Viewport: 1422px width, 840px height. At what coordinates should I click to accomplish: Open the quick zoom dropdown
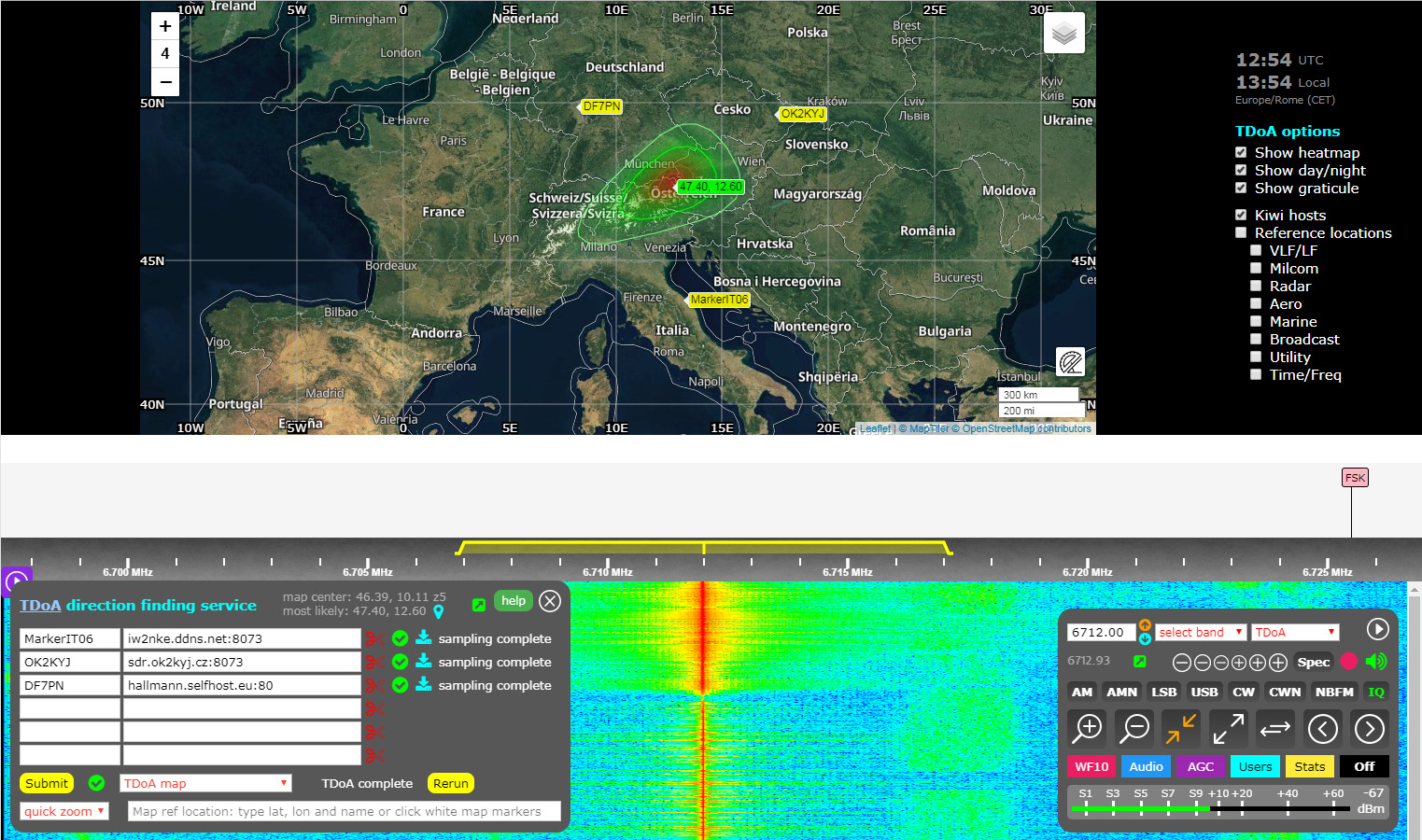coord(64,811)
